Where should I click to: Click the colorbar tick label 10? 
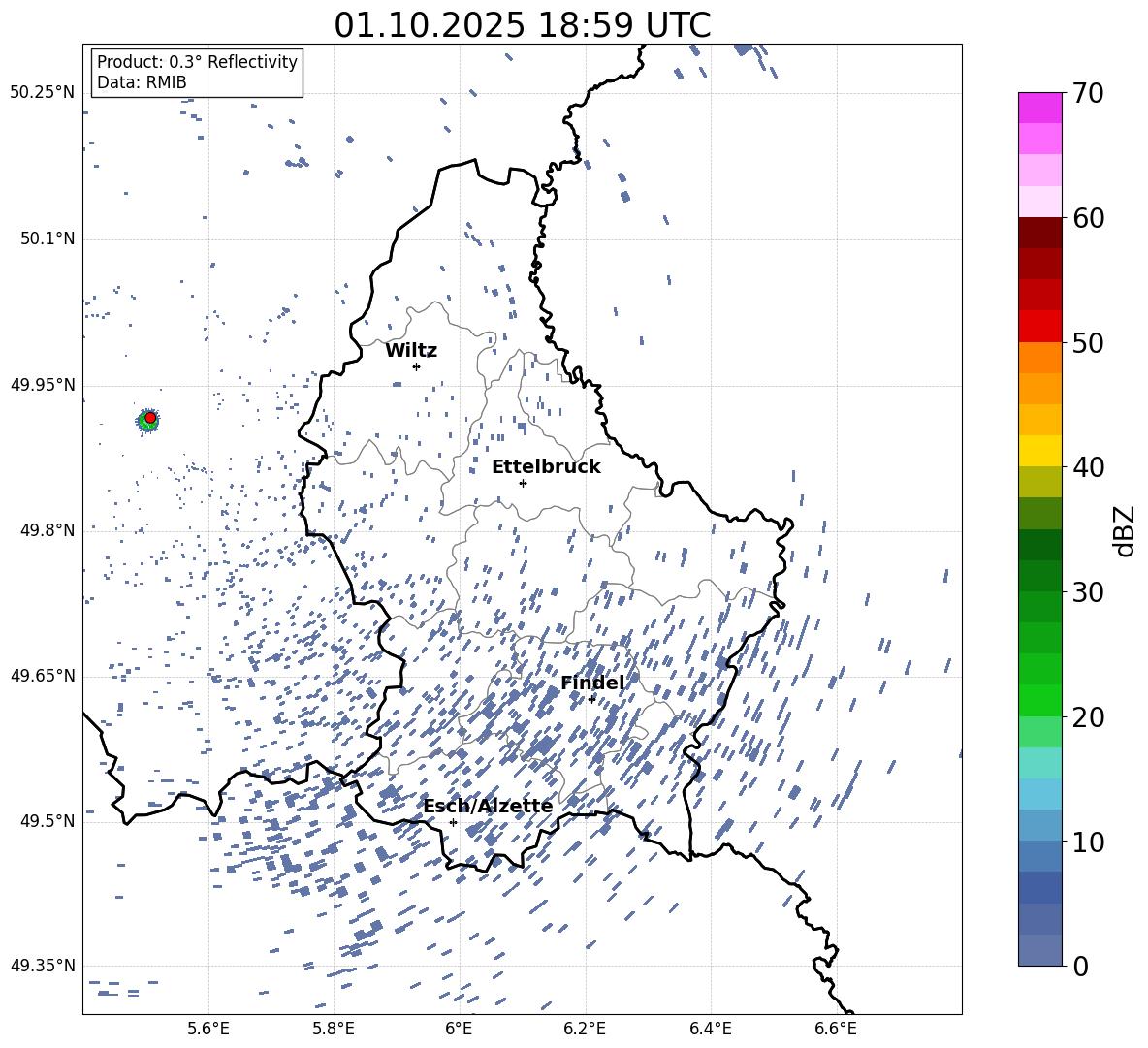[1089, 842]
